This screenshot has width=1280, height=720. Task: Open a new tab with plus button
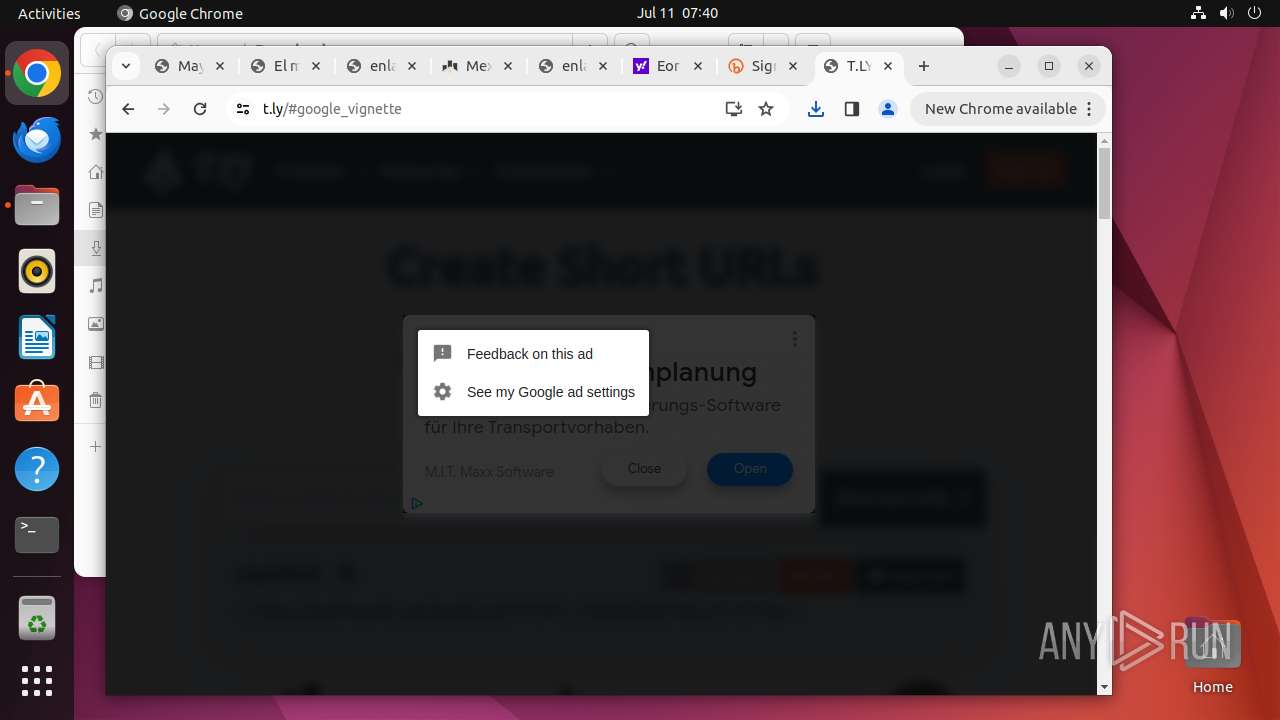coord(924,66)
